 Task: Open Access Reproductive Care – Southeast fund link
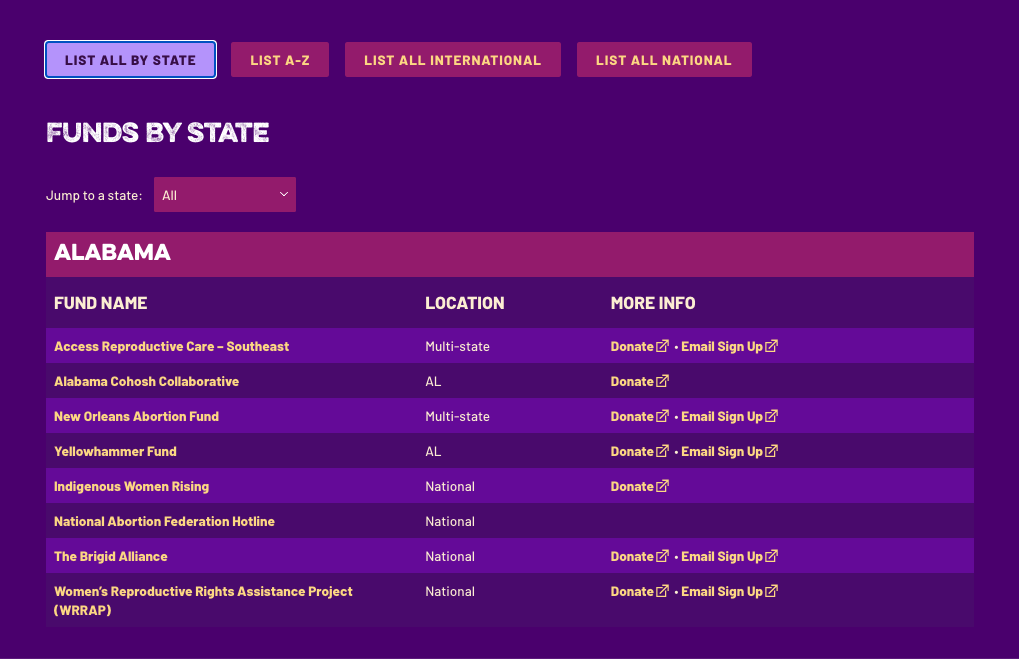[172, 346]
